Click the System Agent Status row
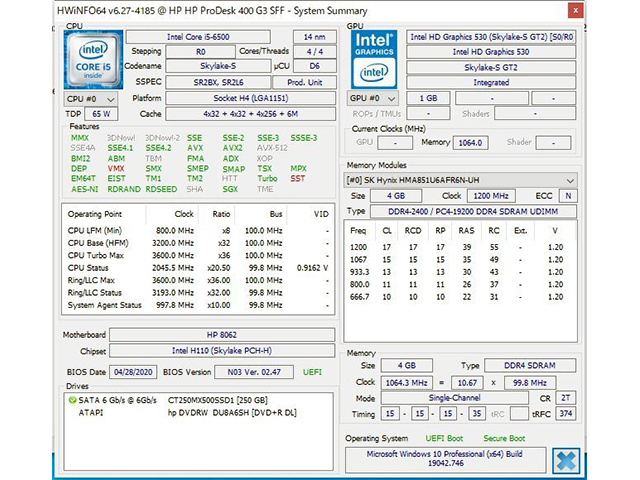Screen dimensions: 640x480 click(198, 305)
